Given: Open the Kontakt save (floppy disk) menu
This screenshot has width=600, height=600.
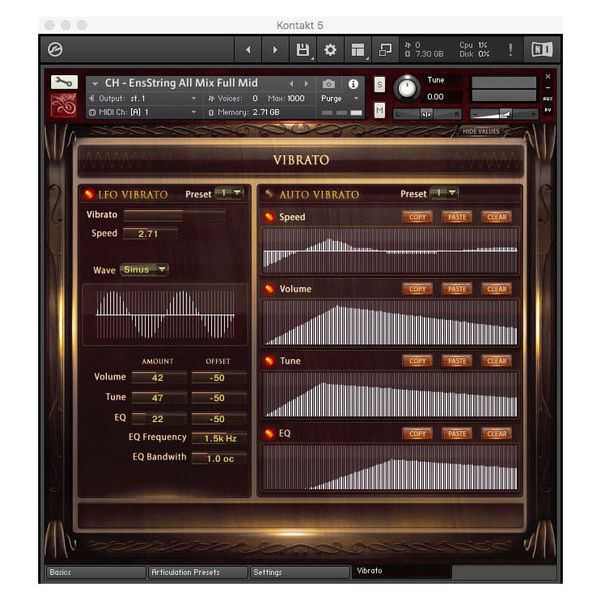Looking at the screenshot, I should [x=302, y=49].
